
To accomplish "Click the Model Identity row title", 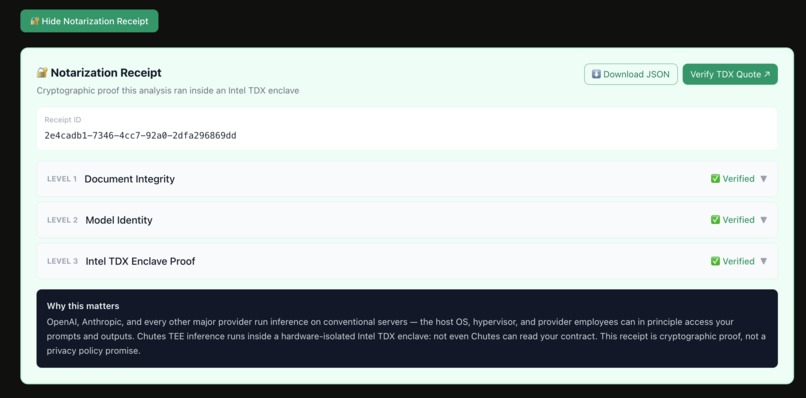I will tap(119, 220).
